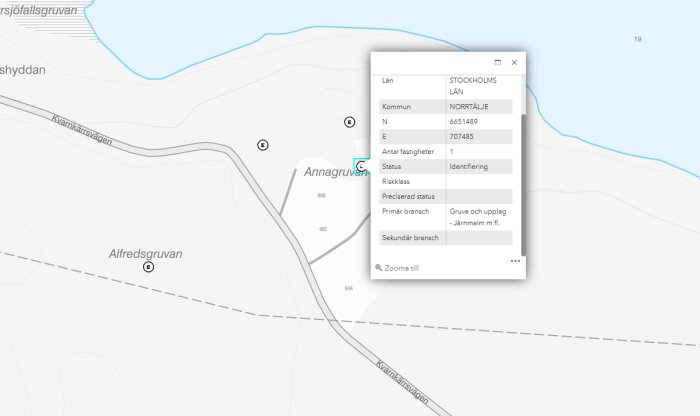Click the Primär bransch label
The width and height of the screenshot is (700, 416).
point(405,211)
